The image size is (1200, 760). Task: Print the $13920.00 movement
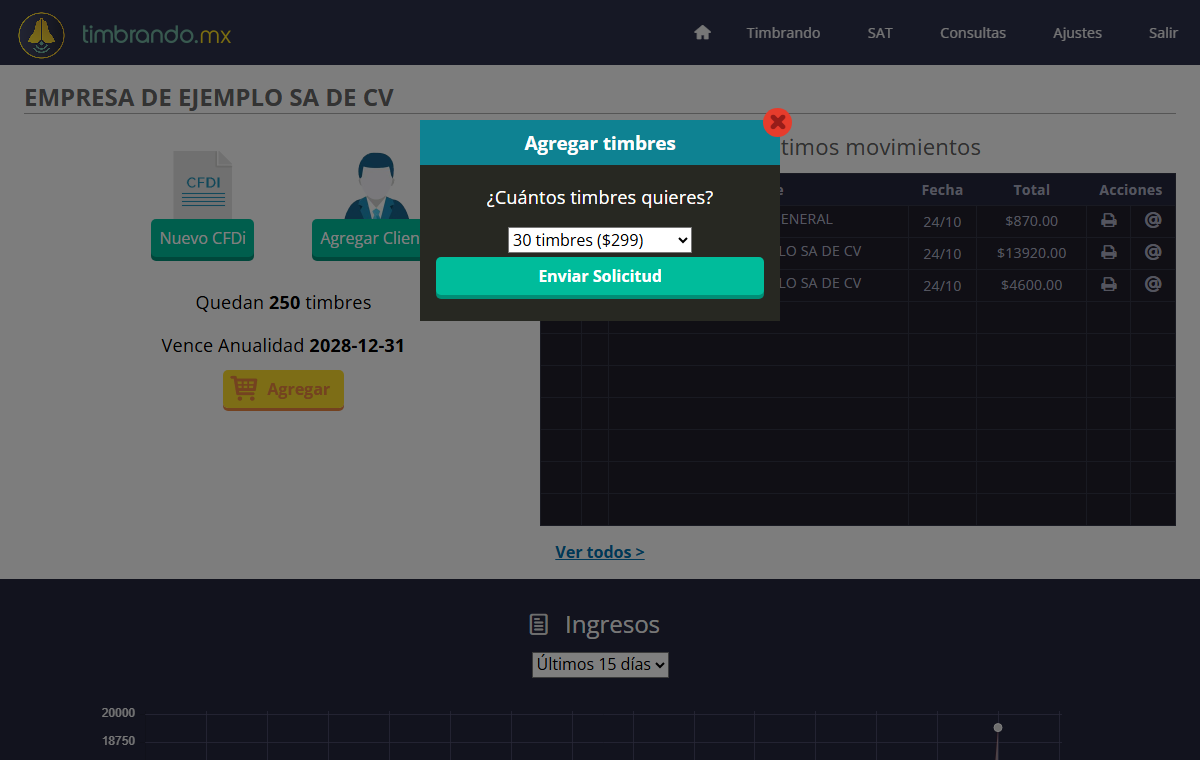(x=1109, y=253)
